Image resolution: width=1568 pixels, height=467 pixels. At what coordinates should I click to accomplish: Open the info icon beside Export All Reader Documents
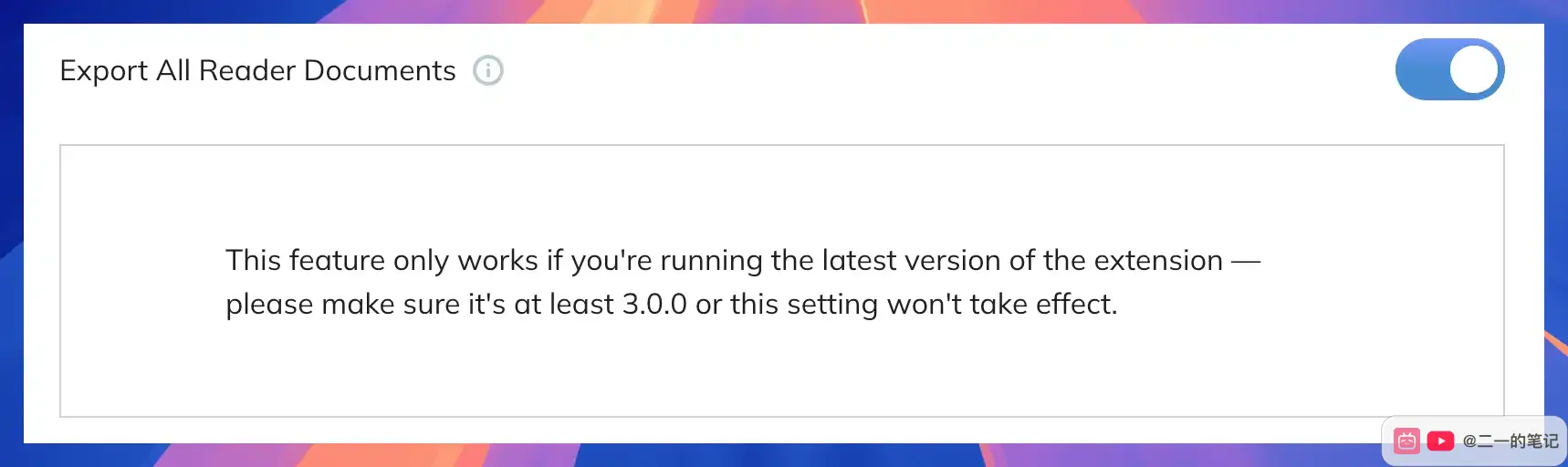click(x=488, y=70)
